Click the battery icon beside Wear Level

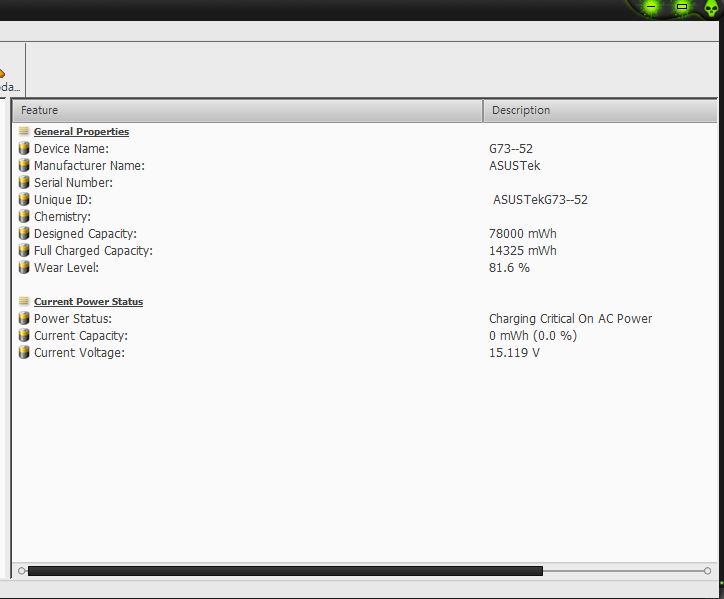[x=24, y=267]
